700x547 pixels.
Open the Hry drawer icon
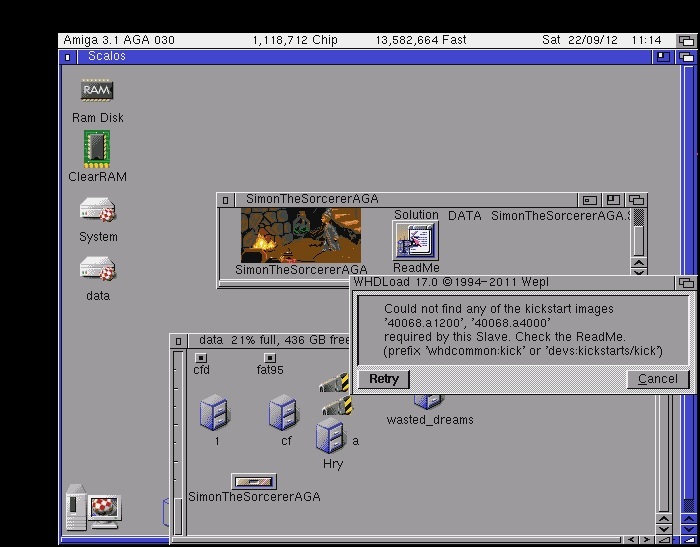(x=330, y=437)
